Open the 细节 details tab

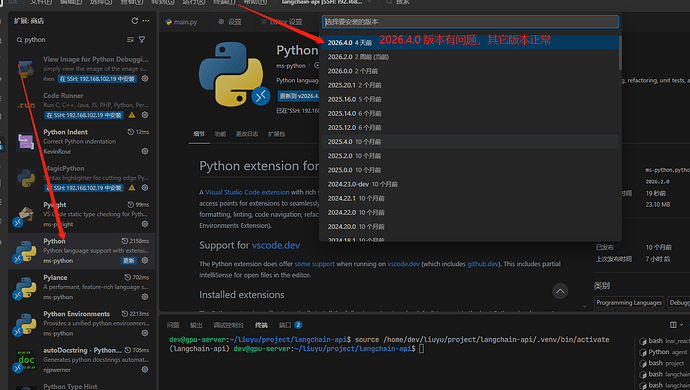199,134
